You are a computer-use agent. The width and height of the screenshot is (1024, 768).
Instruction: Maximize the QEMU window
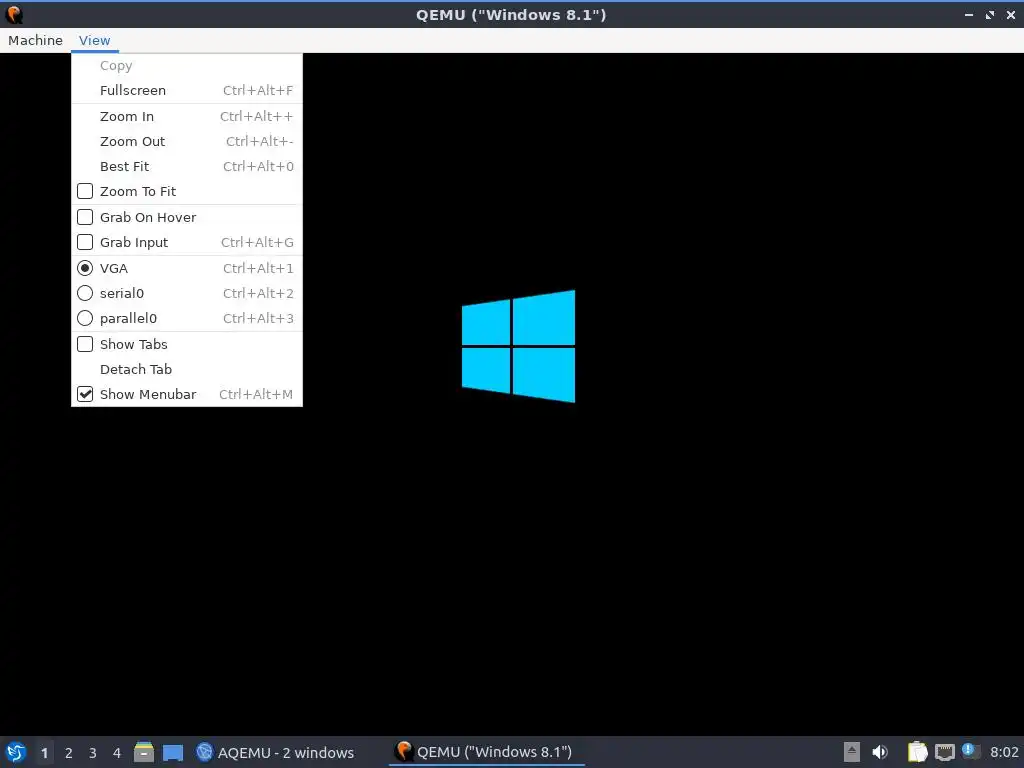point(990,14)
